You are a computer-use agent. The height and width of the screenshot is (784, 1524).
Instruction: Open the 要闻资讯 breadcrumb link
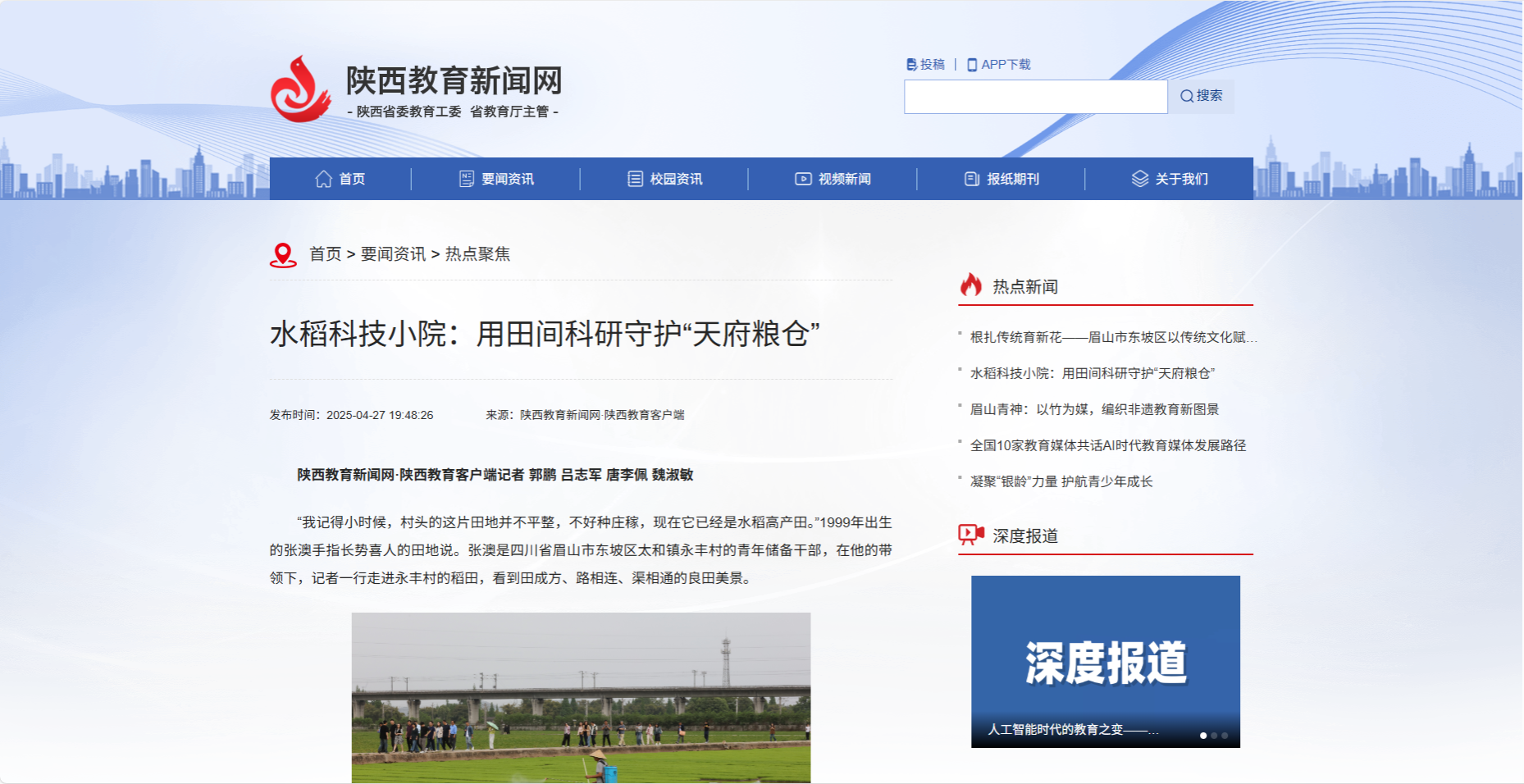coord(393,254)
